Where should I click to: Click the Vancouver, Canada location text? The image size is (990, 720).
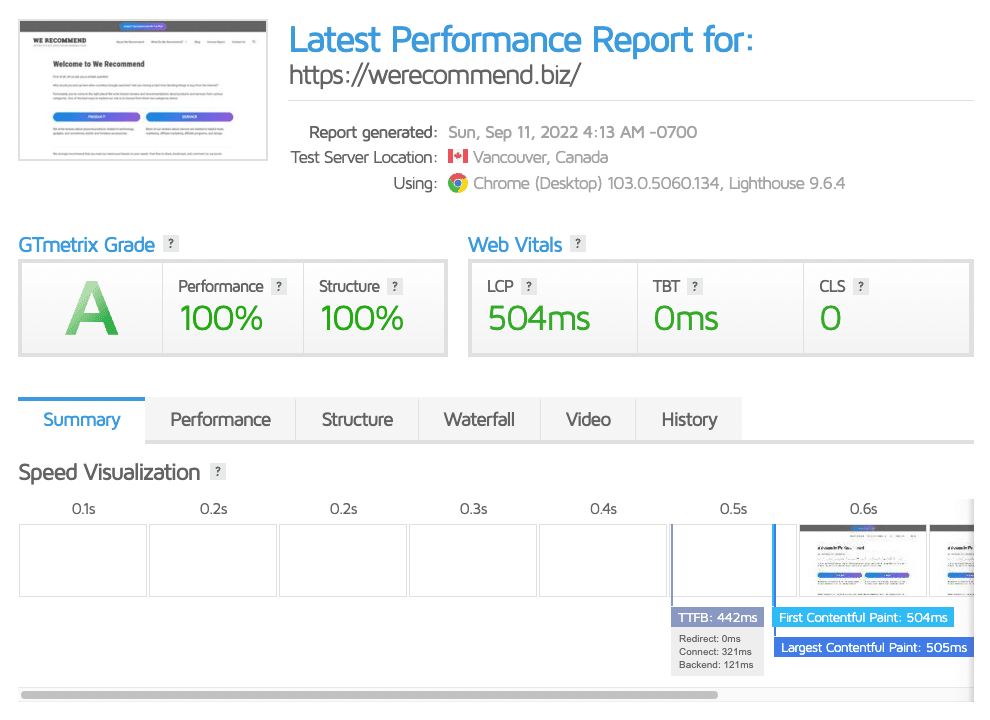tap(540, 157)
